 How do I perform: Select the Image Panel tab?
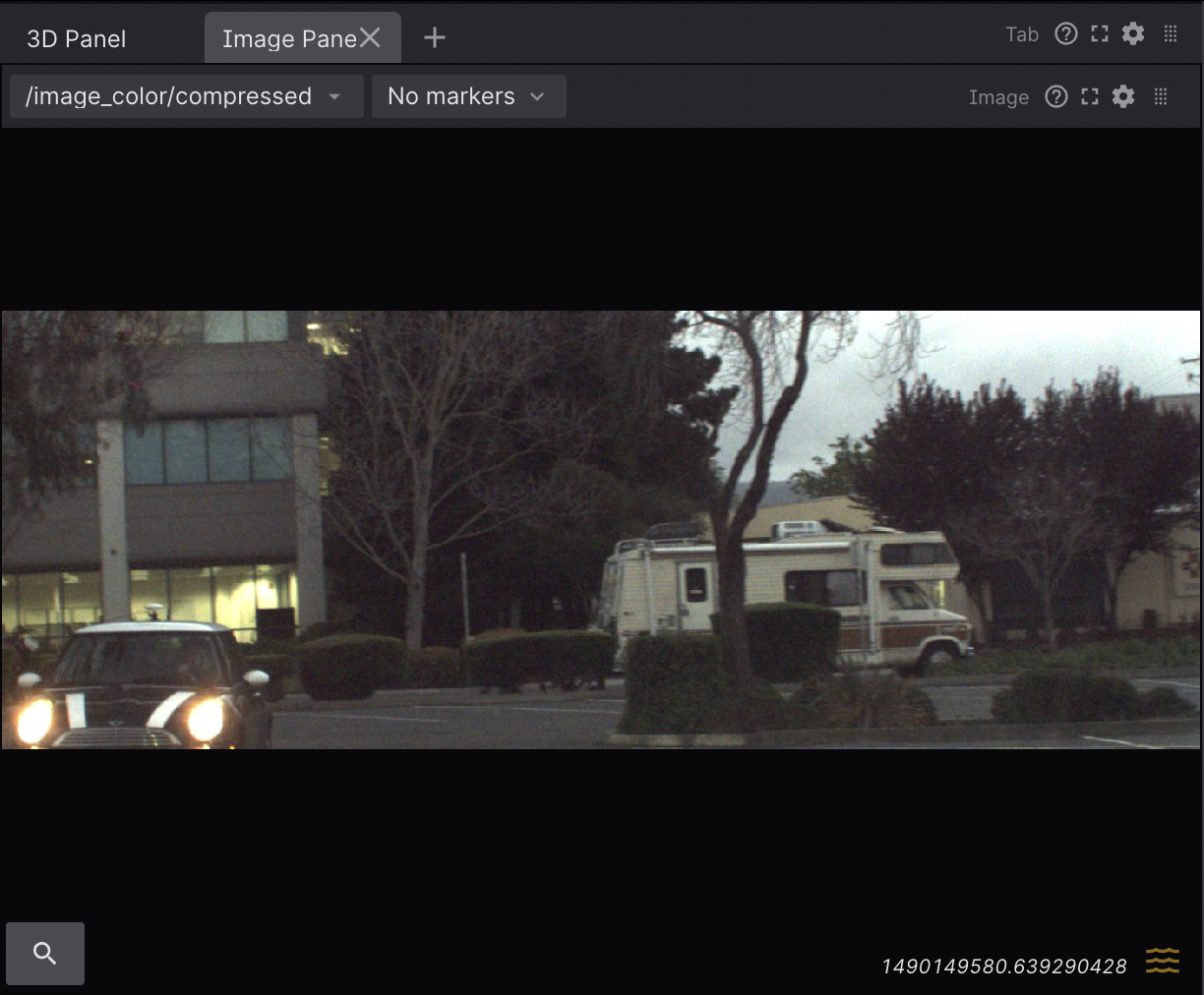click(287, 39)
